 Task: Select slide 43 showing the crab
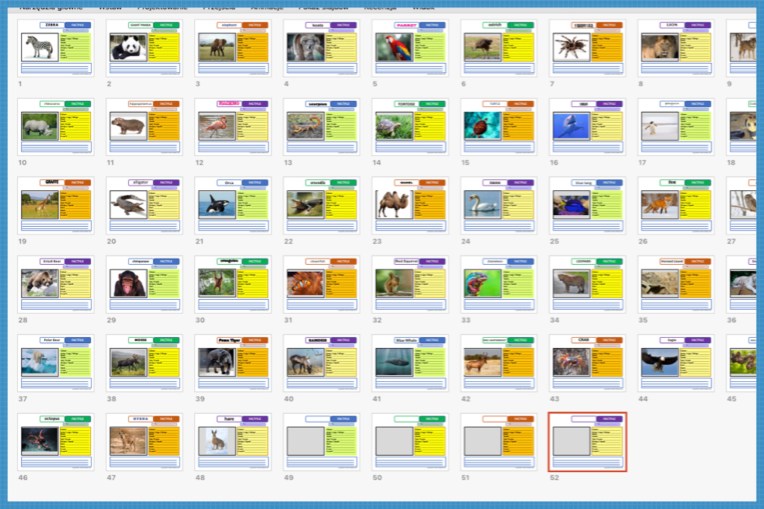(588, 363)
